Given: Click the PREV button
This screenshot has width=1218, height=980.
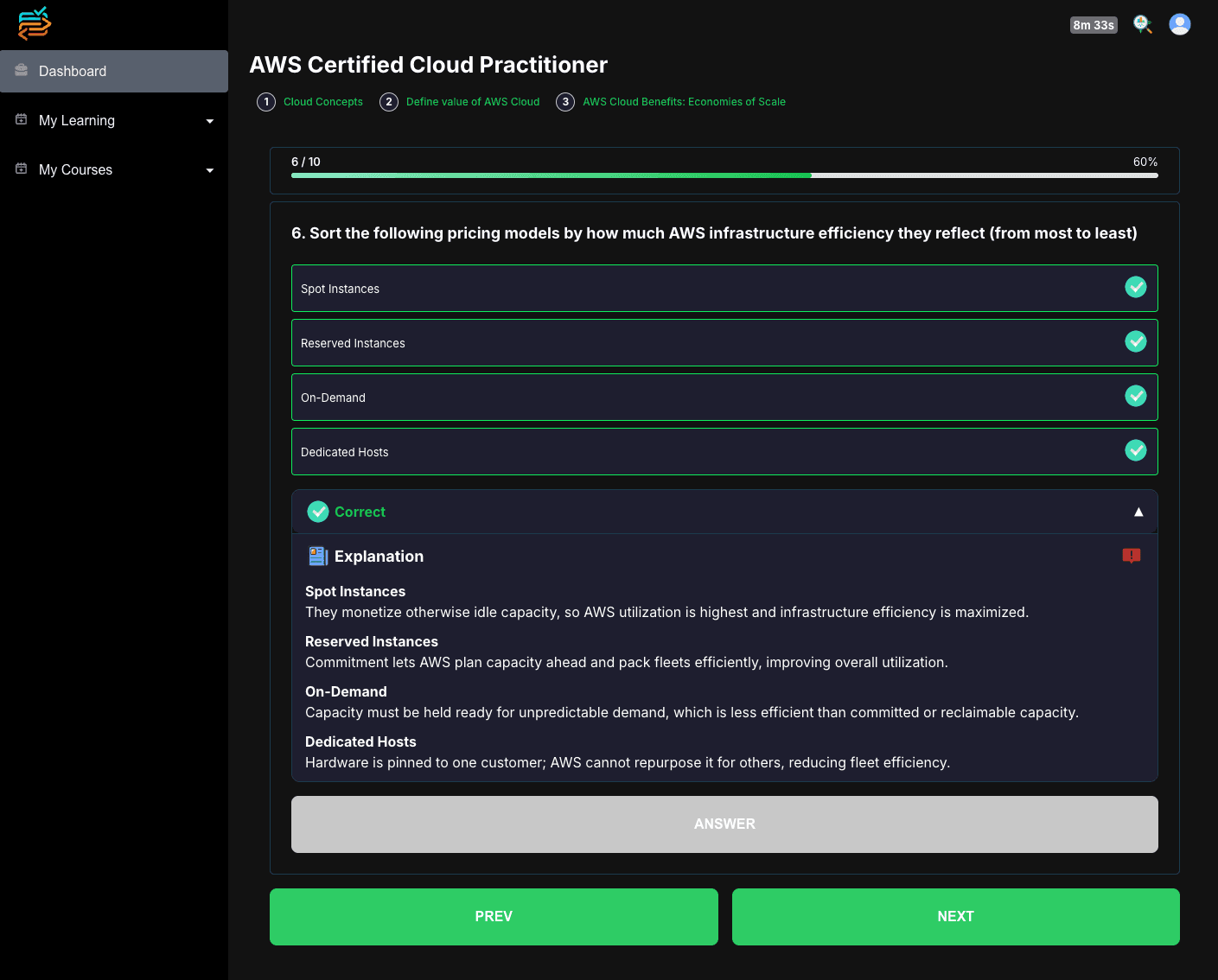Looking at the screenshot, I should 494,916.
